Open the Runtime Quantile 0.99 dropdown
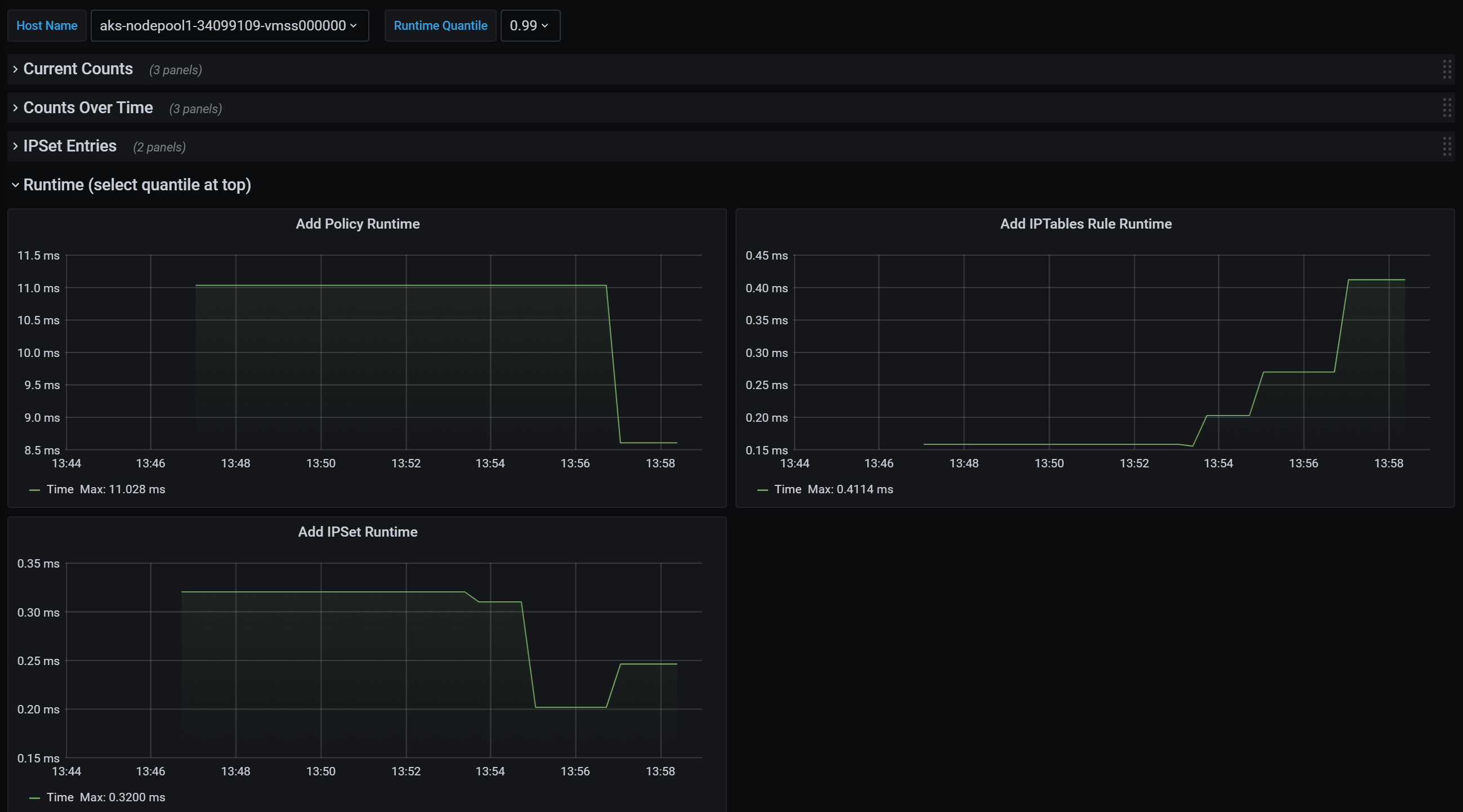1463x812 pixels. click(529, 25)
